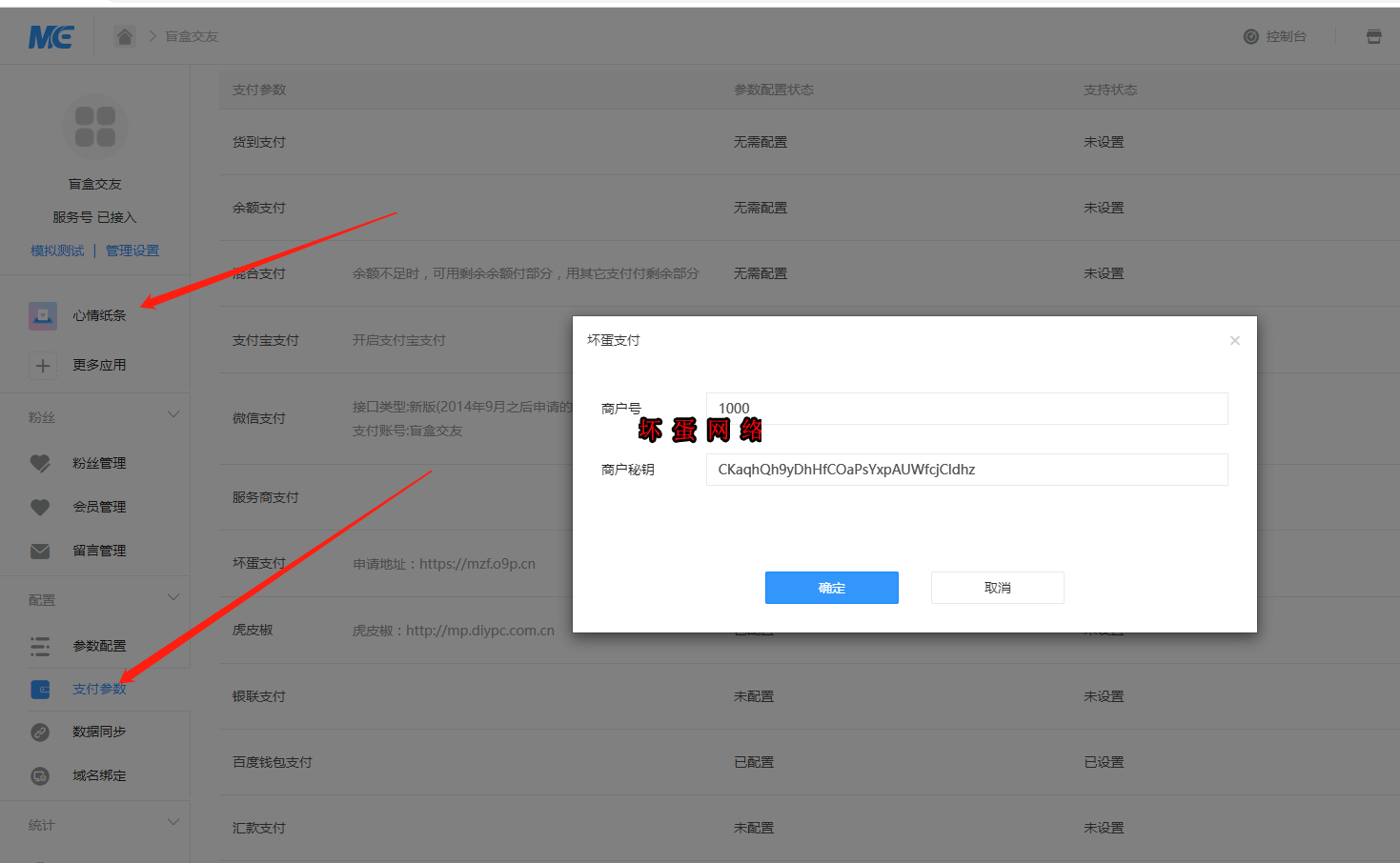Click the 坏蛋支付 application address text
Viewport: 1400px width, 863px height.
444,564
